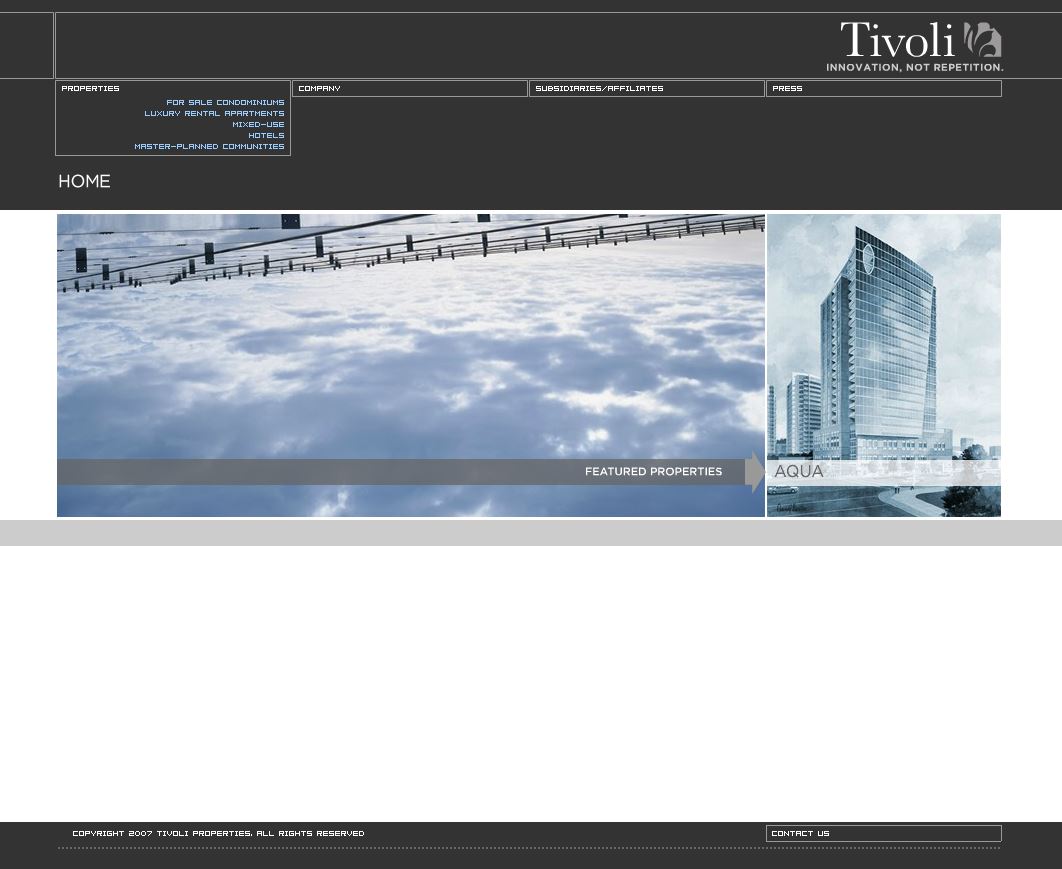The image size is (1062, 869).
Task: Open the Press menu
Action: click(x=884, y=89)
